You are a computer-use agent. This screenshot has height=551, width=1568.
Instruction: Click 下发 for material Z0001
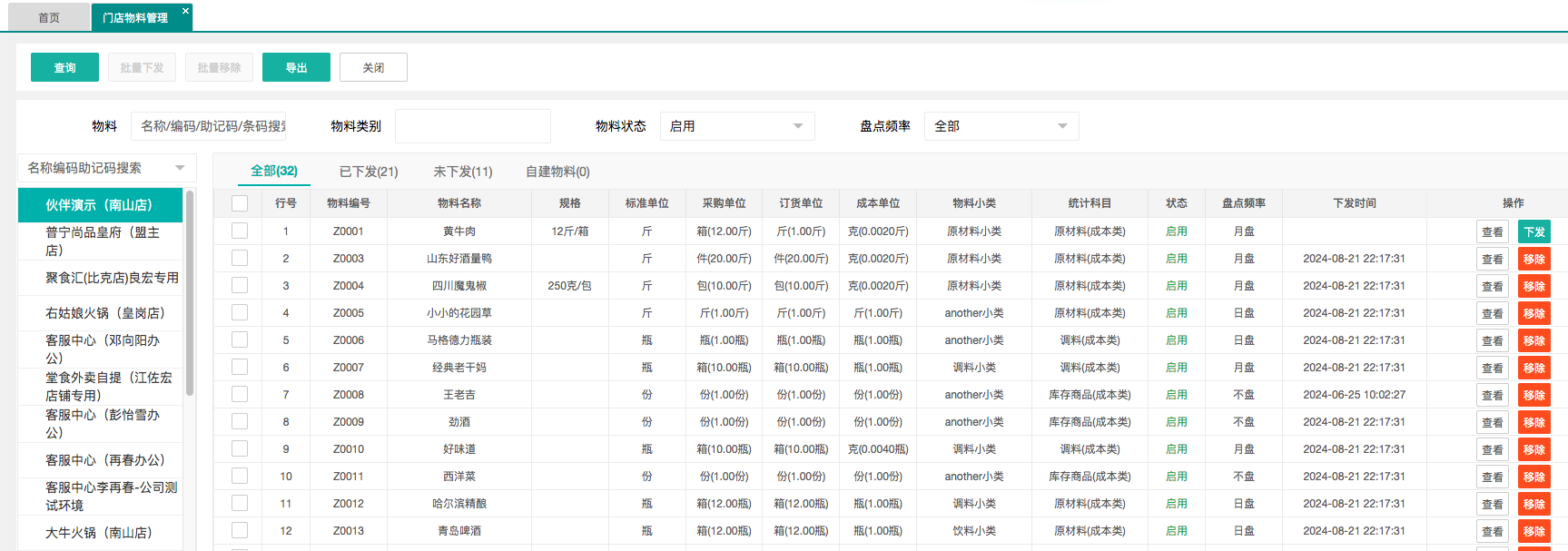1533,231
